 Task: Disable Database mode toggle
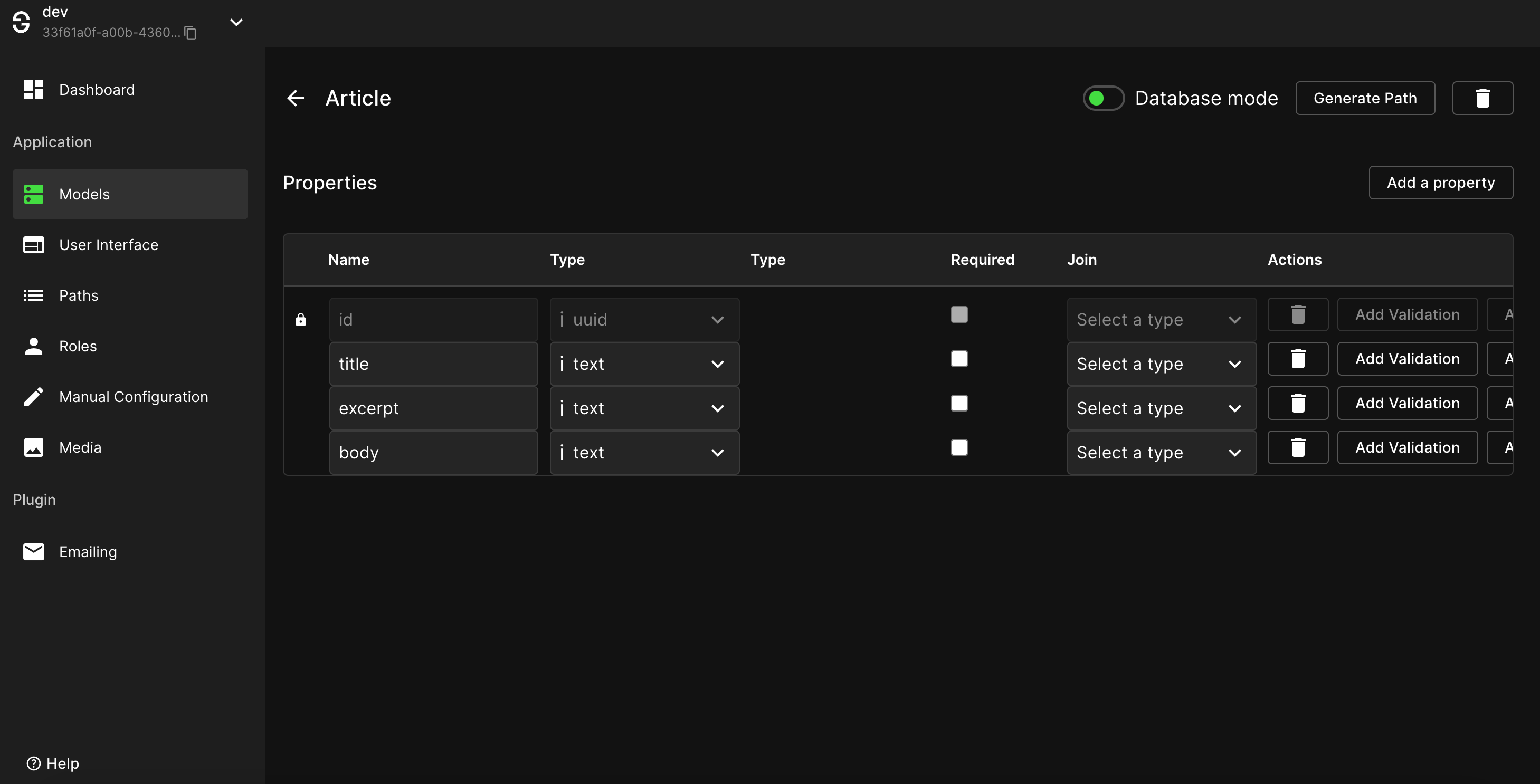[x=1102, y=98]
